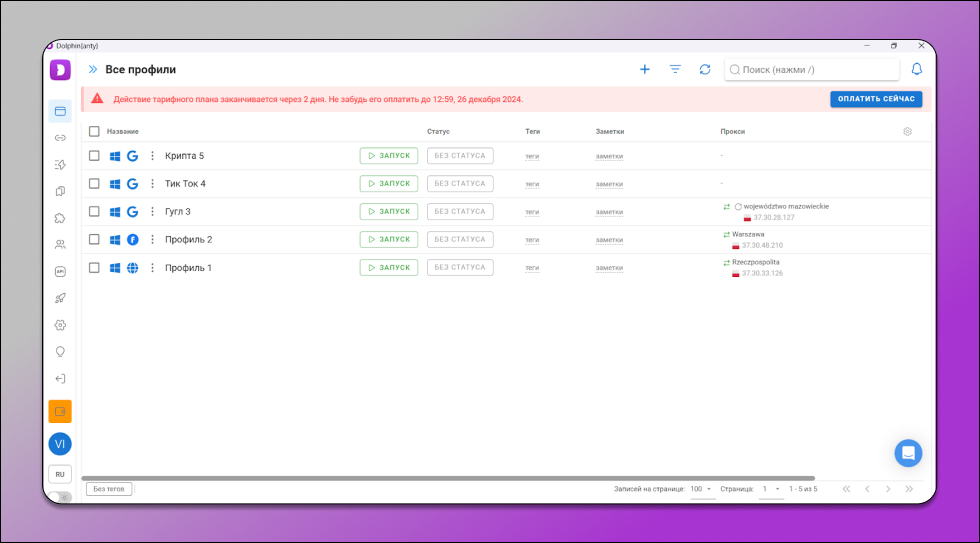Open records per page dropdown showing 100
The width and height of the screenshot is (980, 543).
(702, 489)
